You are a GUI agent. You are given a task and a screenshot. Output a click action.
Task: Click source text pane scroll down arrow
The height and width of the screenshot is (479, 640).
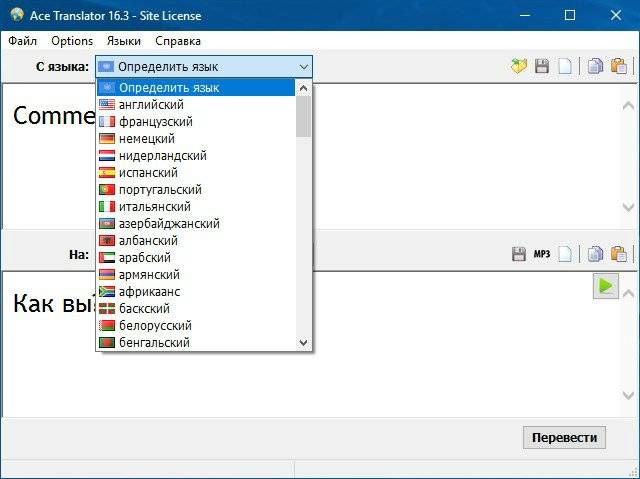click(x=628, y=207)
